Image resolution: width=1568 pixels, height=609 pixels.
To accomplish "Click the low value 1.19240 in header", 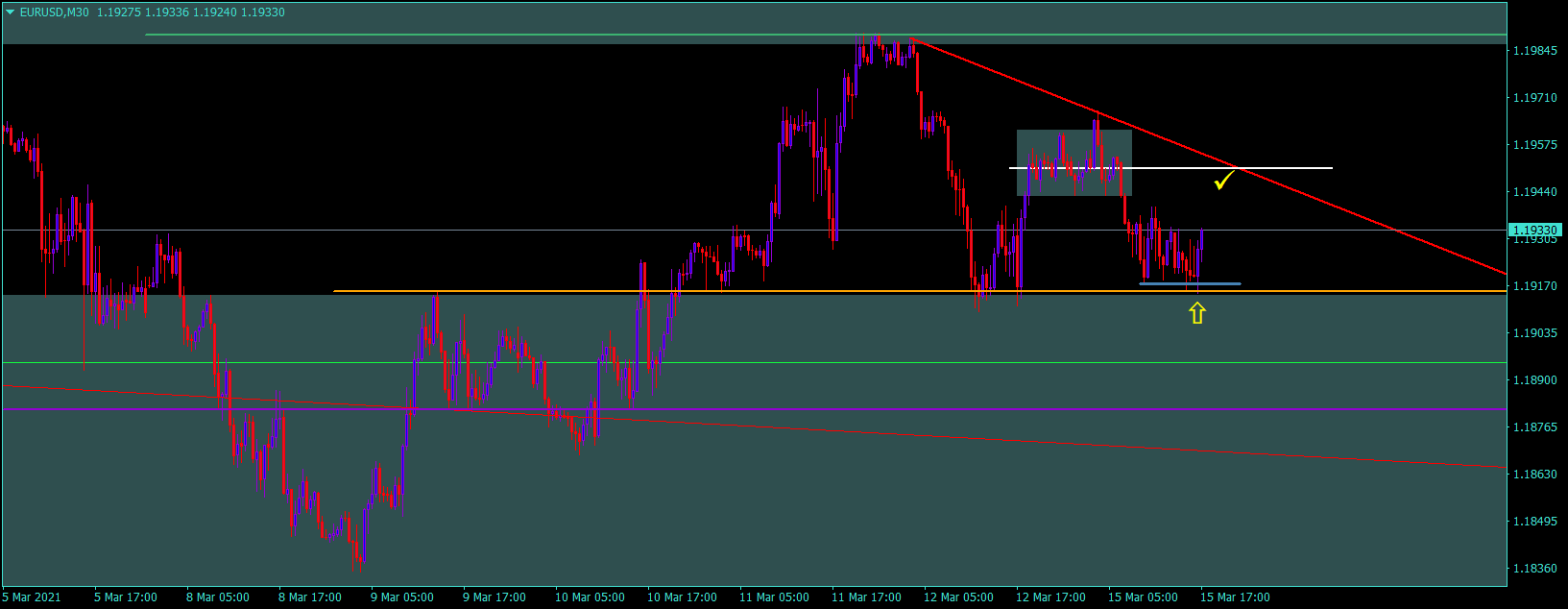I will (x=214, y=12).
